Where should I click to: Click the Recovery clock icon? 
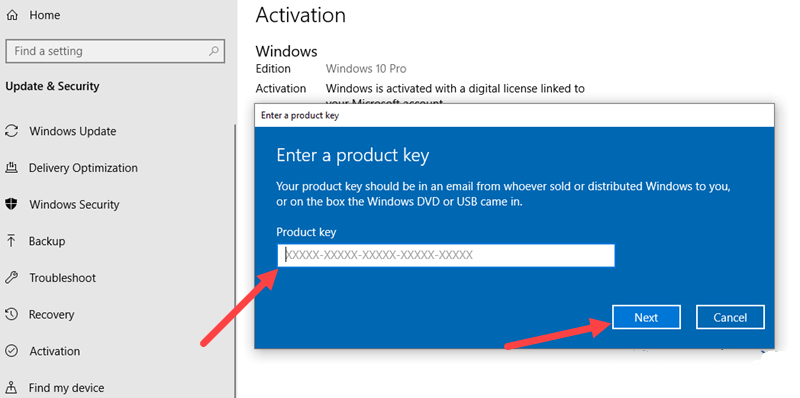coord(11,314)
